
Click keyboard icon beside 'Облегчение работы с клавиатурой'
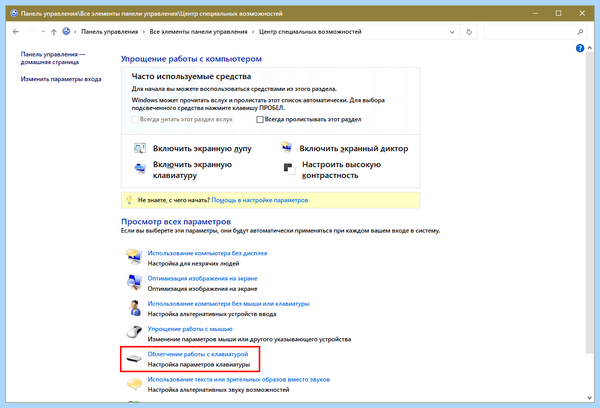pos(134,359)
